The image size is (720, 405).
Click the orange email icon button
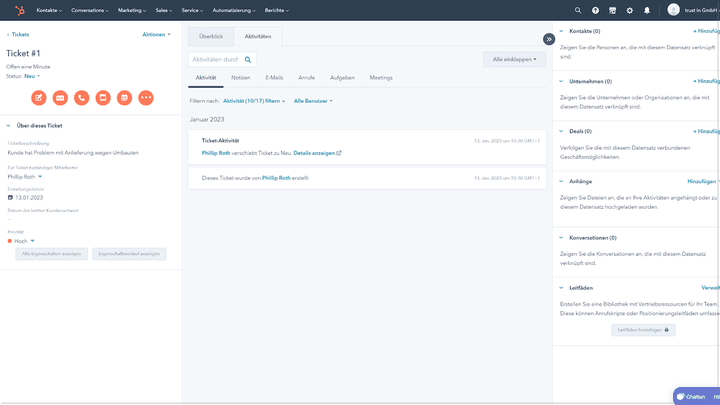[60, 97]
